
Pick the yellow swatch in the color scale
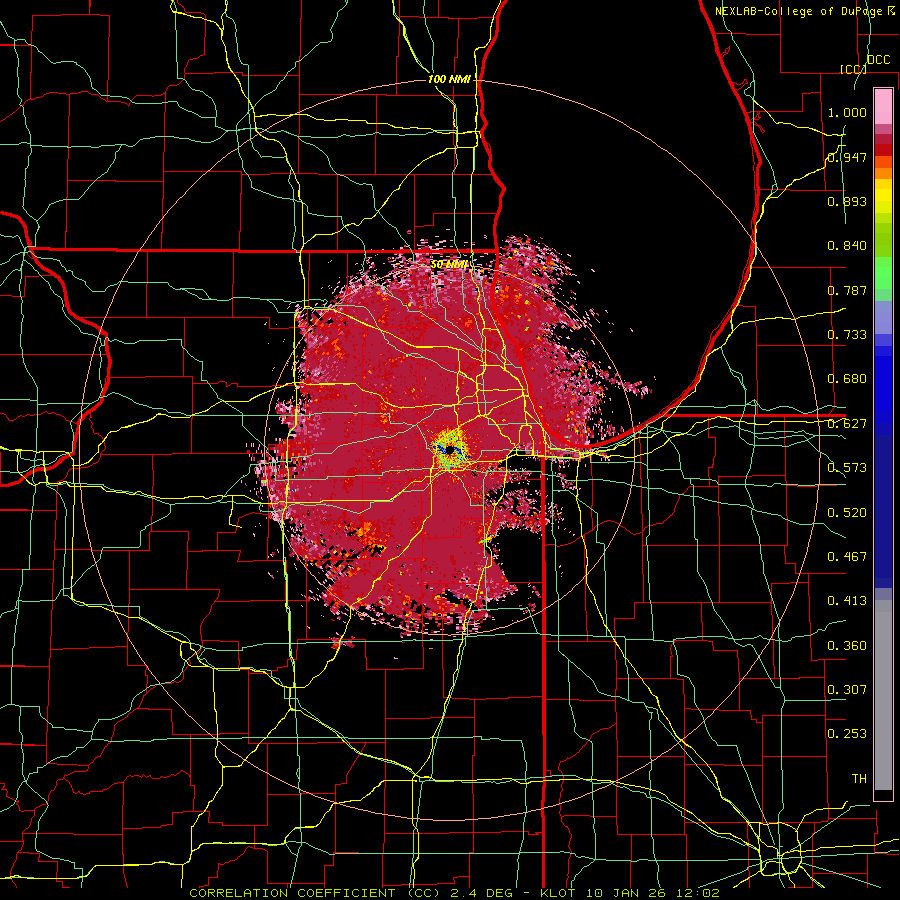click(x=883, y=196)
